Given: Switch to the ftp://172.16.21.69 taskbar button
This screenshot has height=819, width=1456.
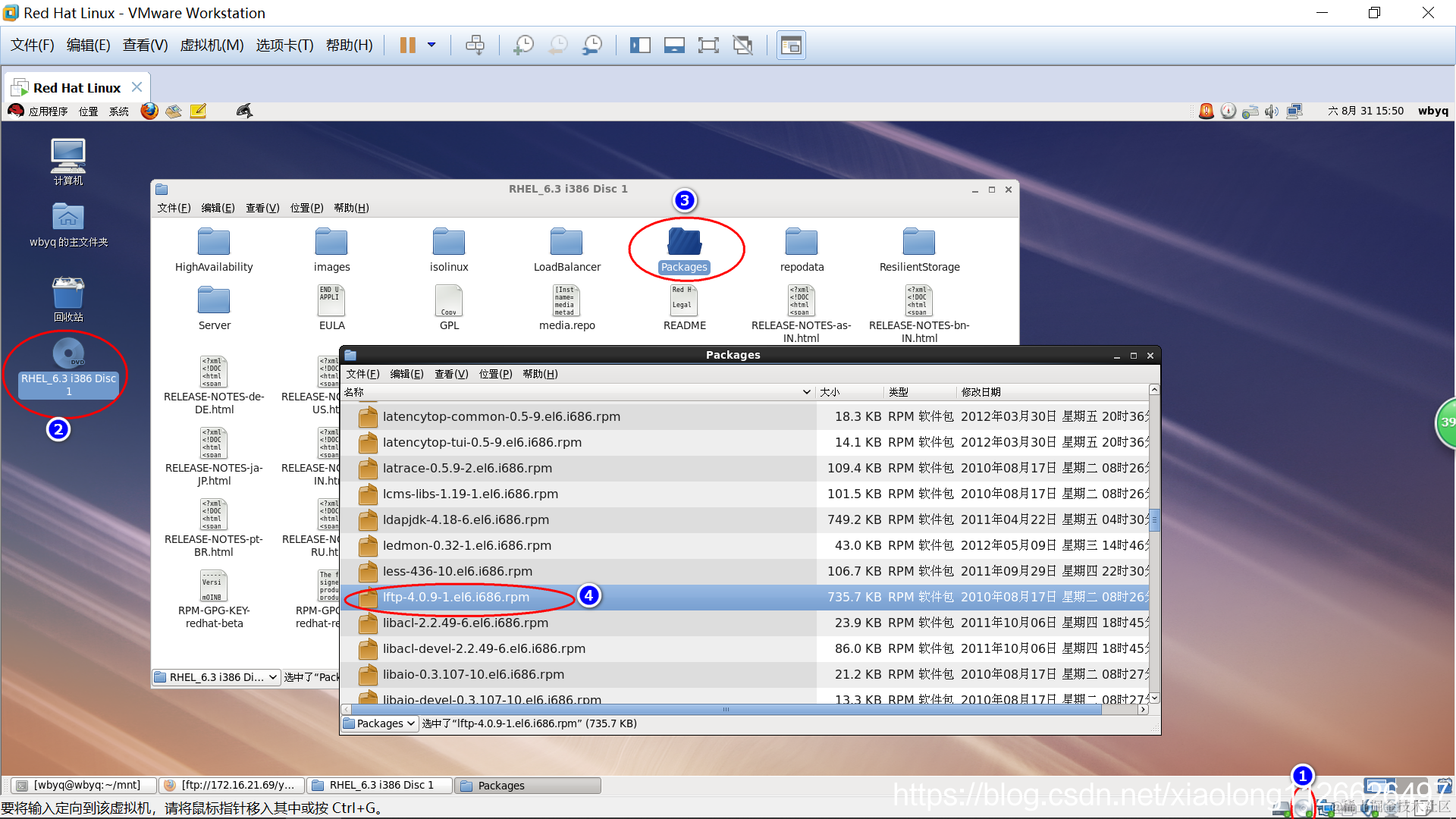Looking at the screenshot, I should [x=231, y=785].
